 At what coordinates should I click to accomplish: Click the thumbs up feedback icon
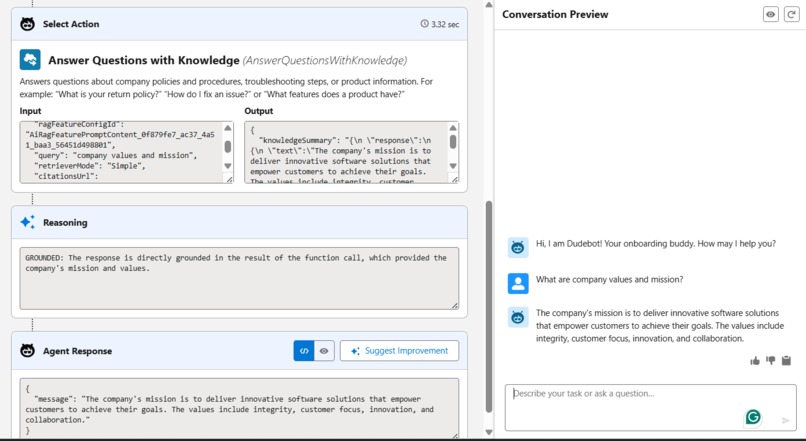point(755,361)
